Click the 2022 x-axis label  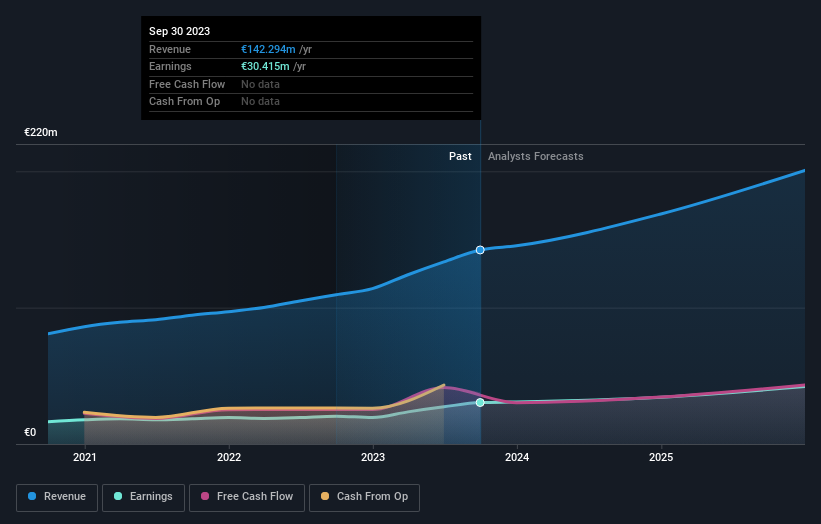click(x=229, y=457)
